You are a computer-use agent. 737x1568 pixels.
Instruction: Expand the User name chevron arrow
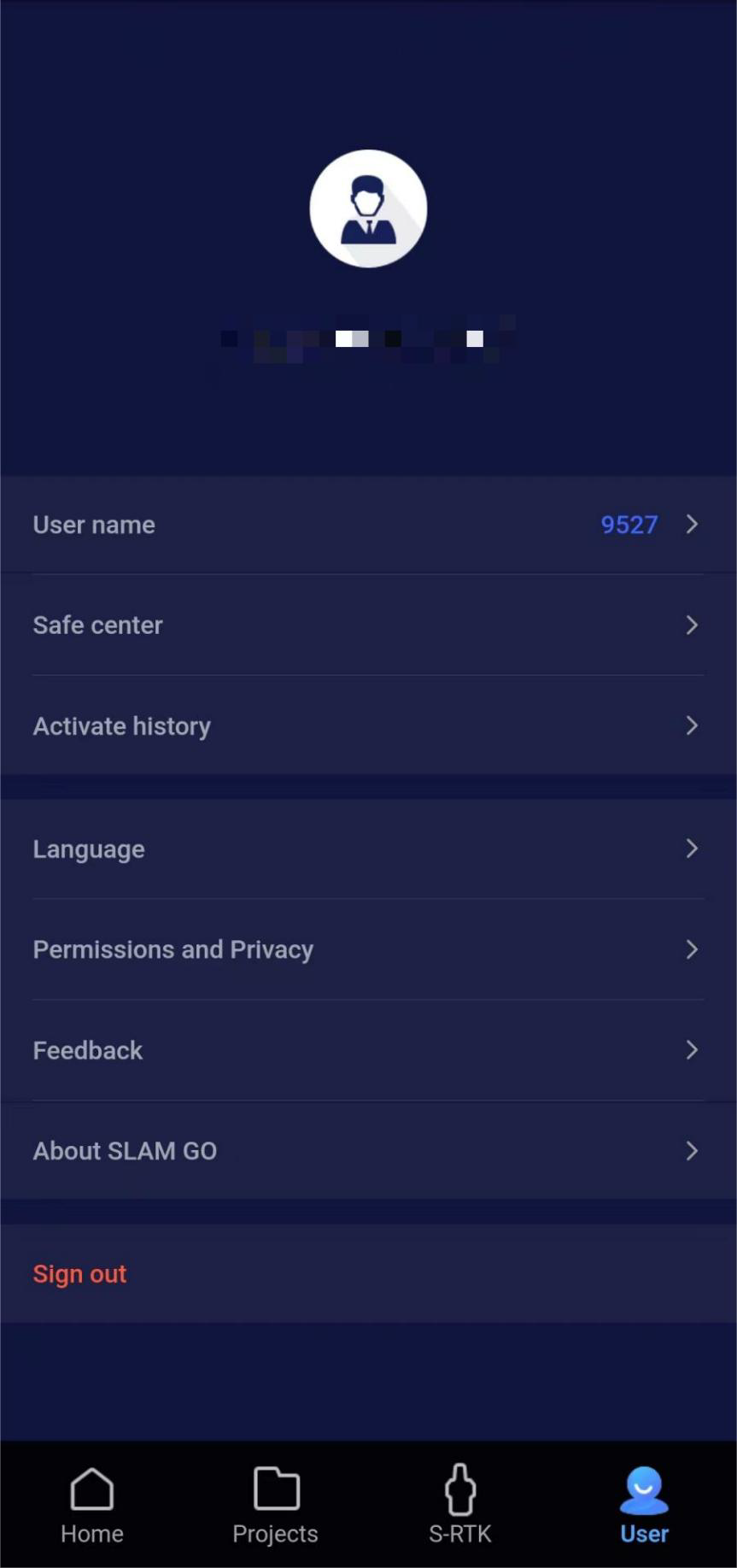(692, 524)
